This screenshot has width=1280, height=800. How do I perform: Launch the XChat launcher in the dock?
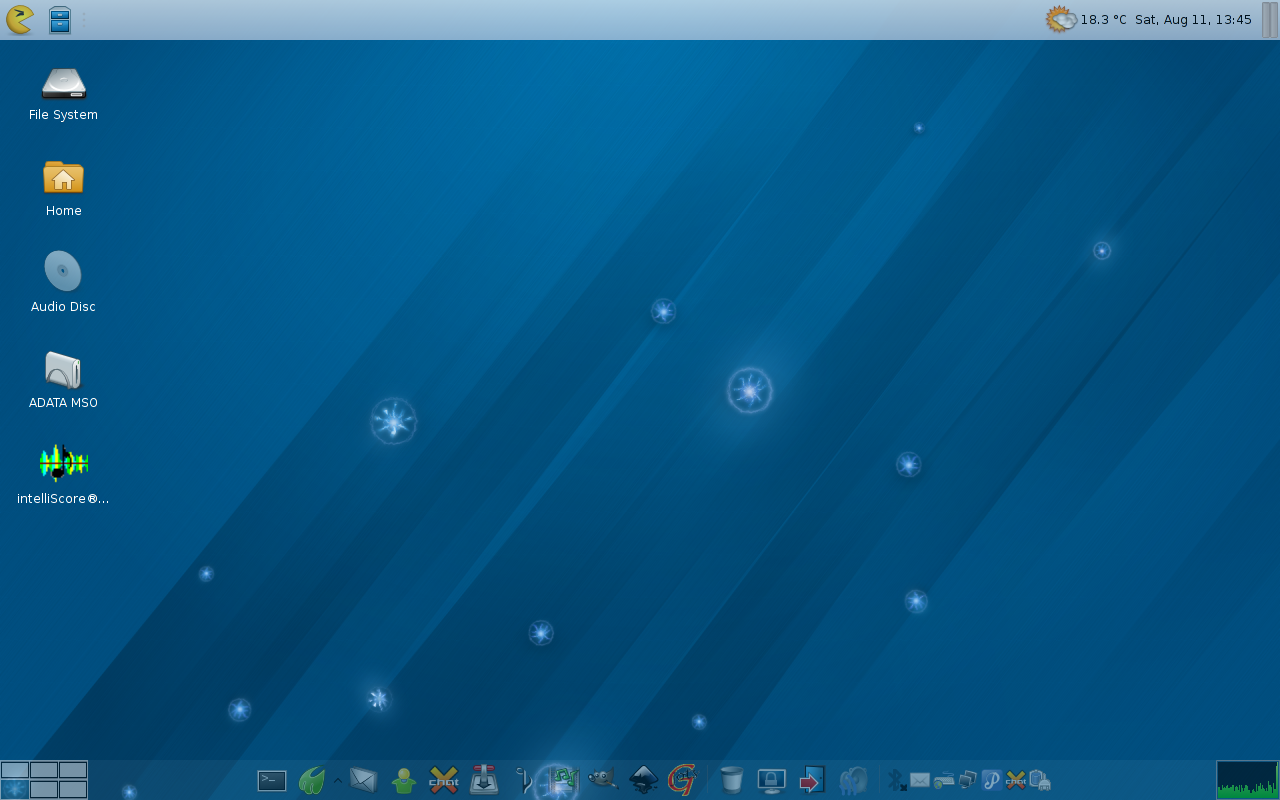pos(444,780)
